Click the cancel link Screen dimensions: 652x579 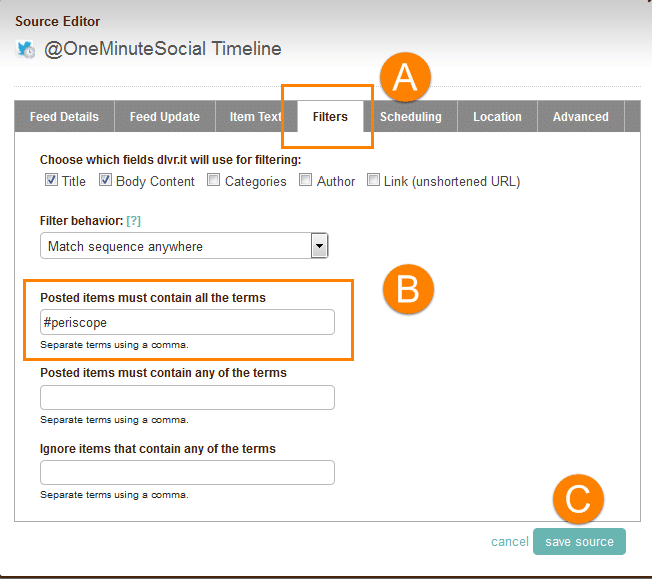510,542
